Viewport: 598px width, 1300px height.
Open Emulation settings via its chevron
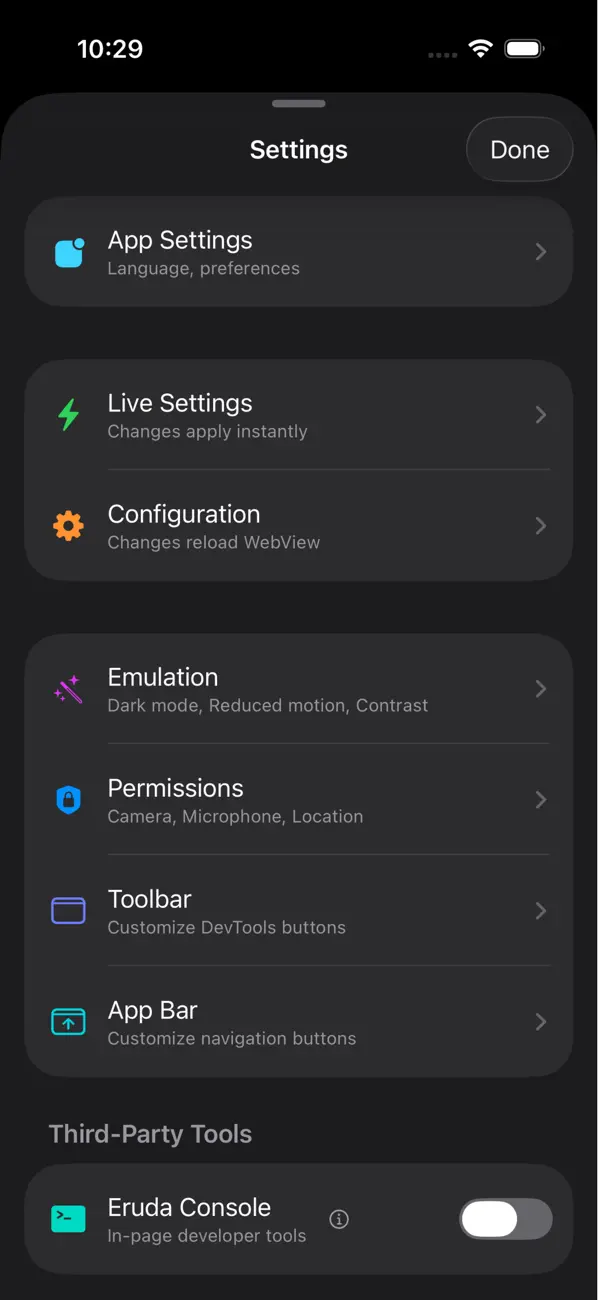click(x=541, y=688)
